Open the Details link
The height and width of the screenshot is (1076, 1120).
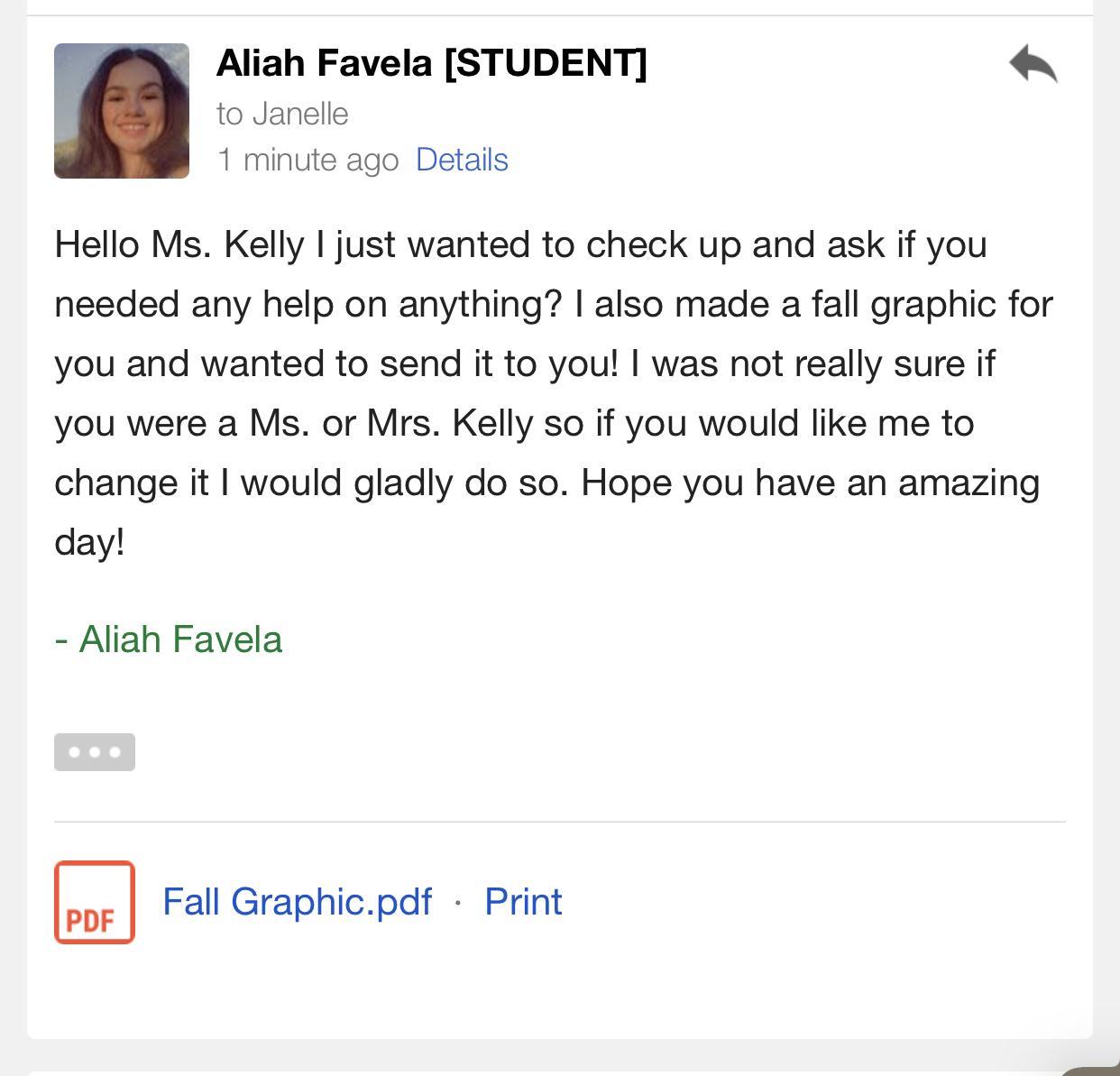click(462, 160)
